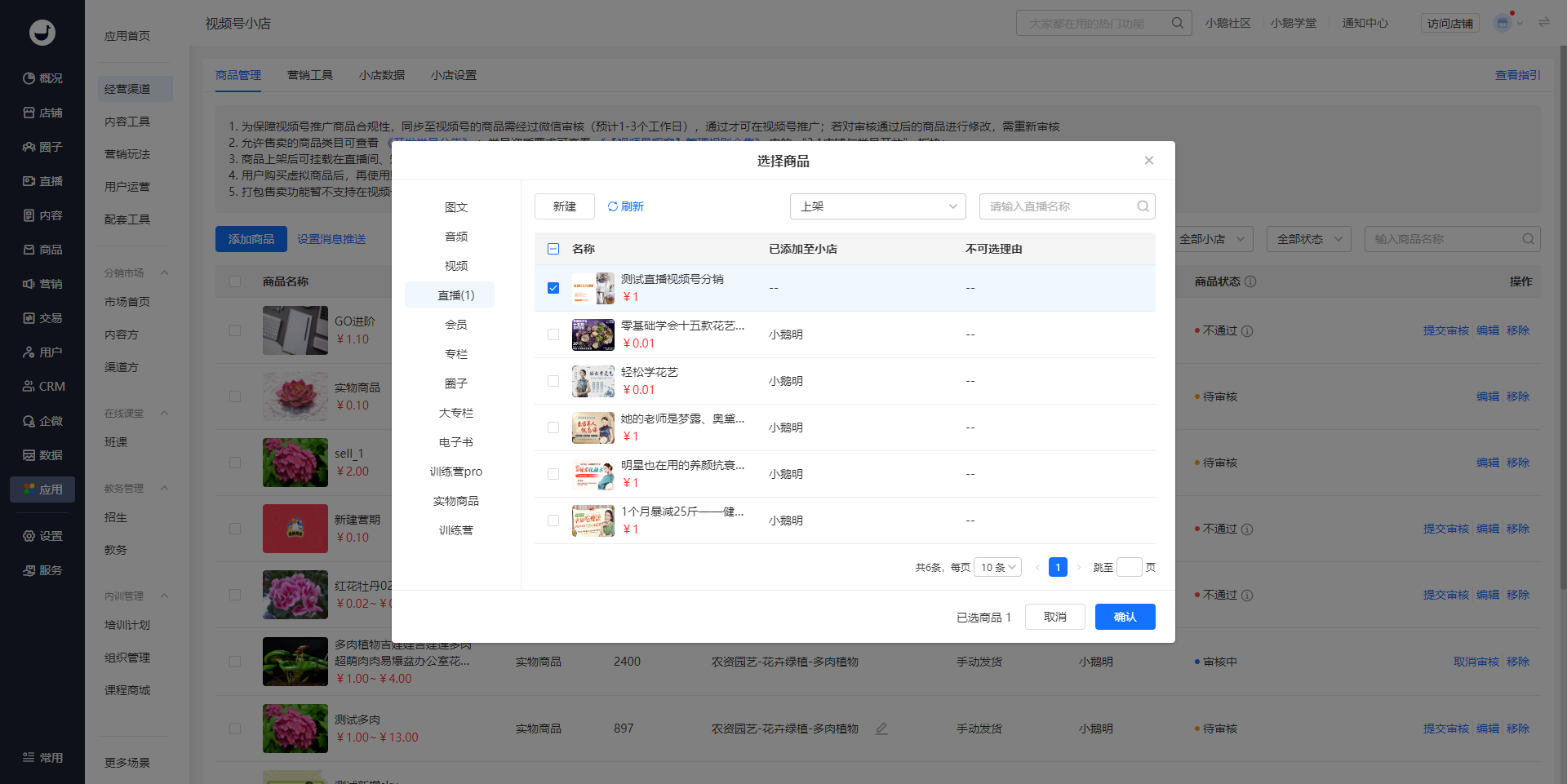Open the 设置 settings sidebar icon
Viewport: 1567px width, 784px height.
click(29, 536)
